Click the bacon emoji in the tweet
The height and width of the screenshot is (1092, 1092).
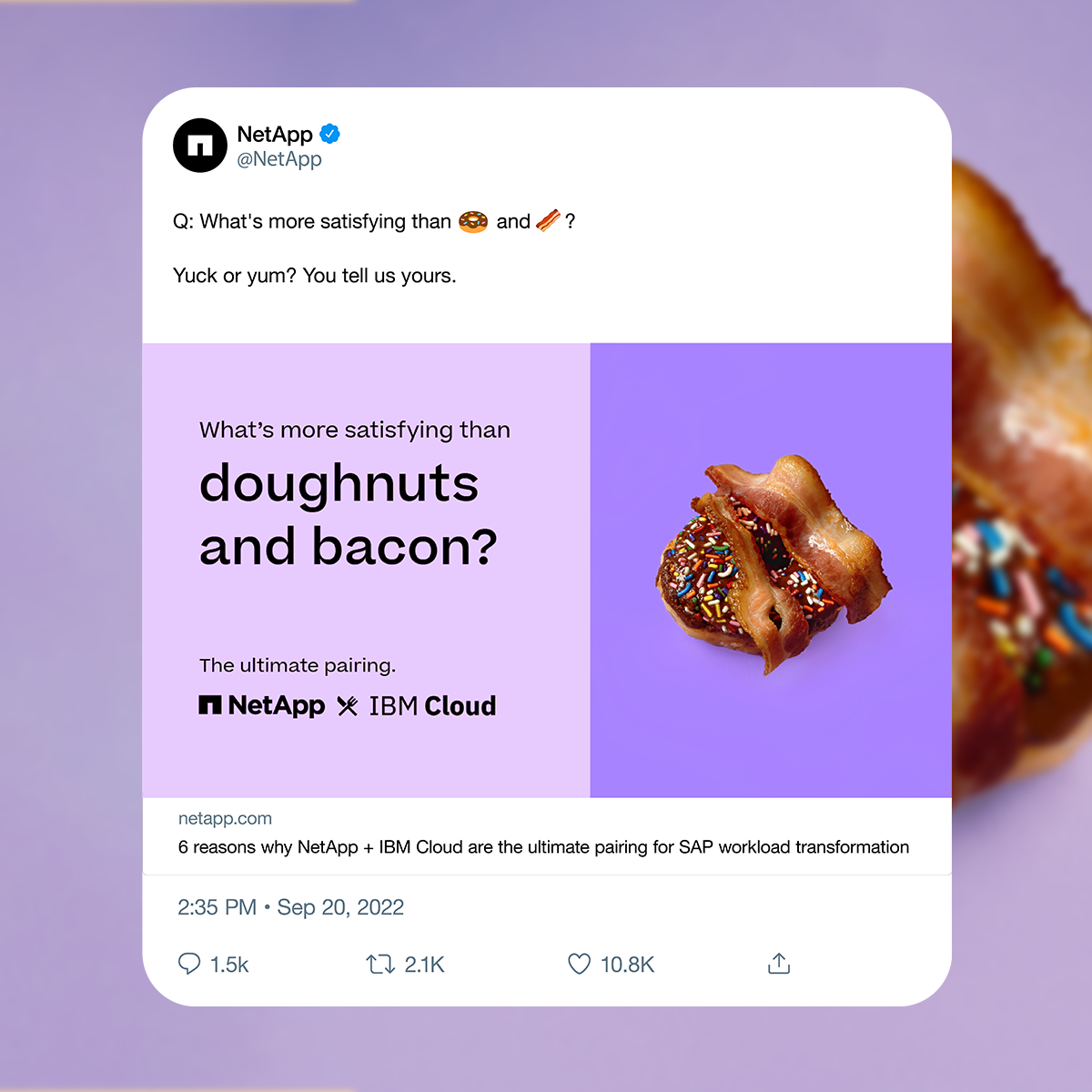tap(548, 220)
